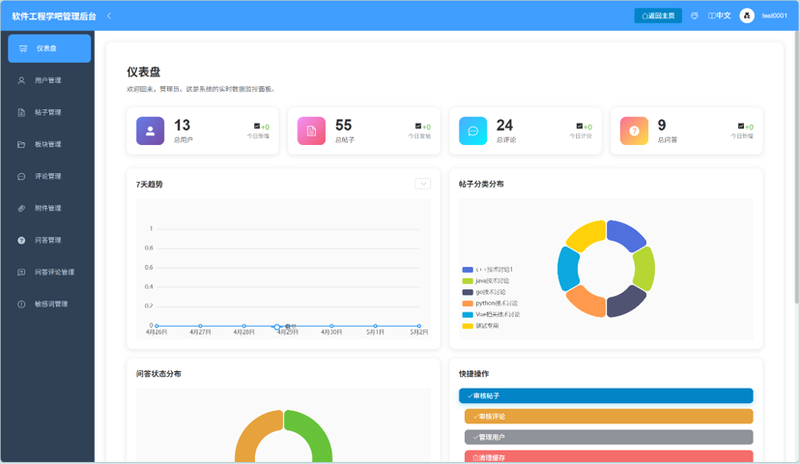Collapse the sidebar with the header chevron

pyautogui.click(x=109, y=16)
